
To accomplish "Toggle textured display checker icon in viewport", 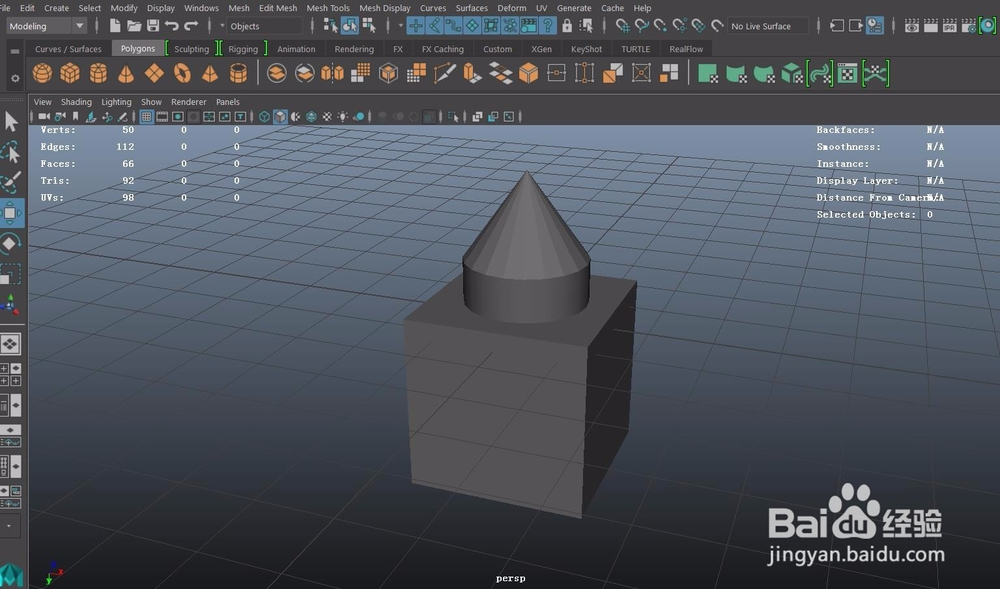I will (327, 117).
